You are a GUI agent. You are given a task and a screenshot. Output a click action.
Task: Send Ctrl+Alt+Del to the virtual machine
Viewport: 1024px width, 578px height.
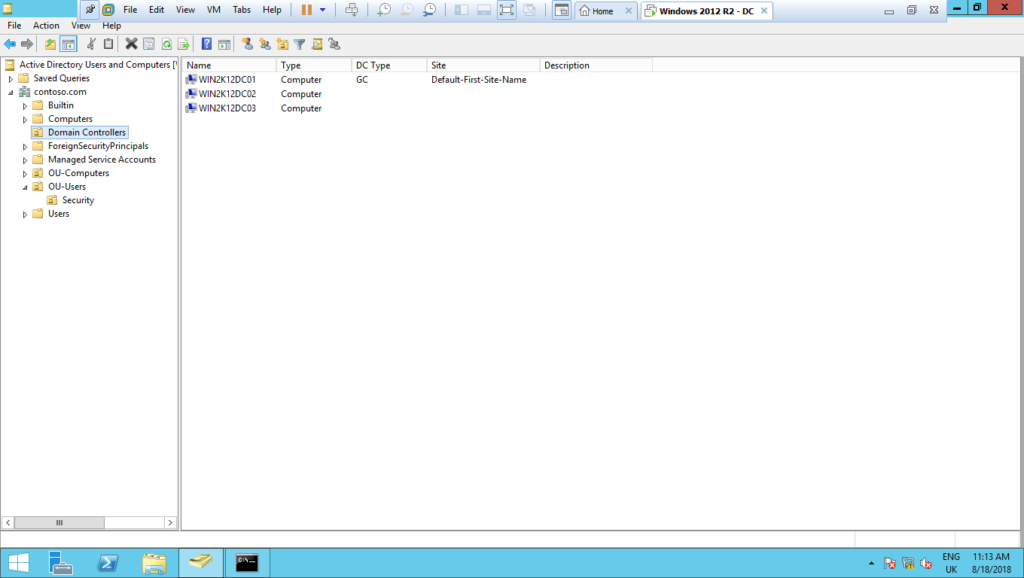click(x=351, y=10)
